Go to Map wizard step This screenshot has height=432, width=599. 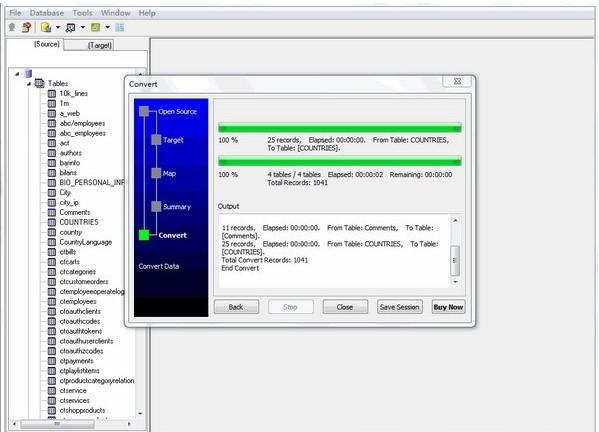coord(169,173)
